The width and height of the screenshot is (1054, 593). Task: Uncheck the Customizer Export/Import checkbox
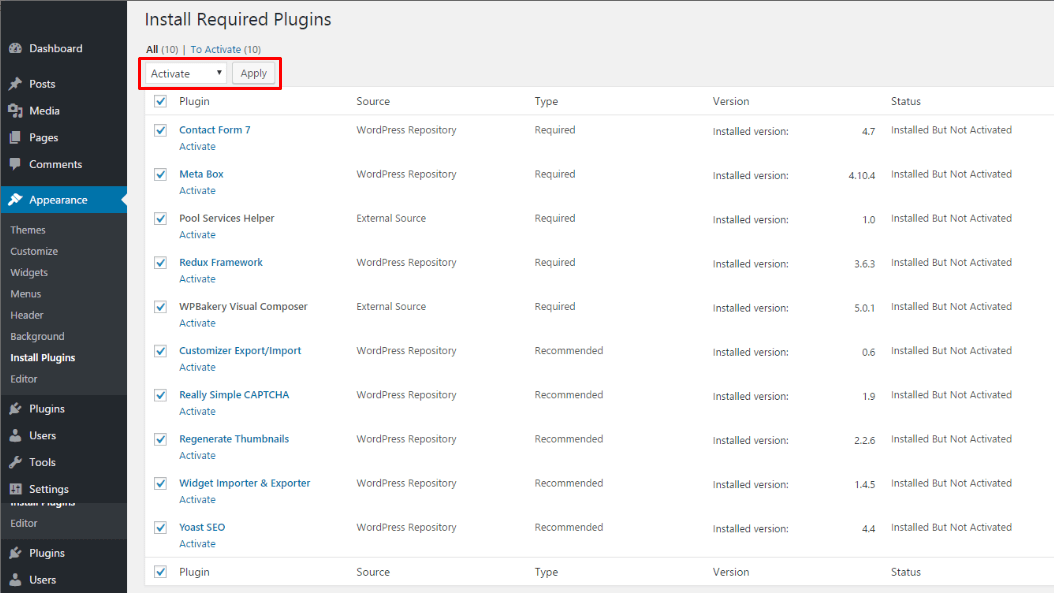pos(161,351)
